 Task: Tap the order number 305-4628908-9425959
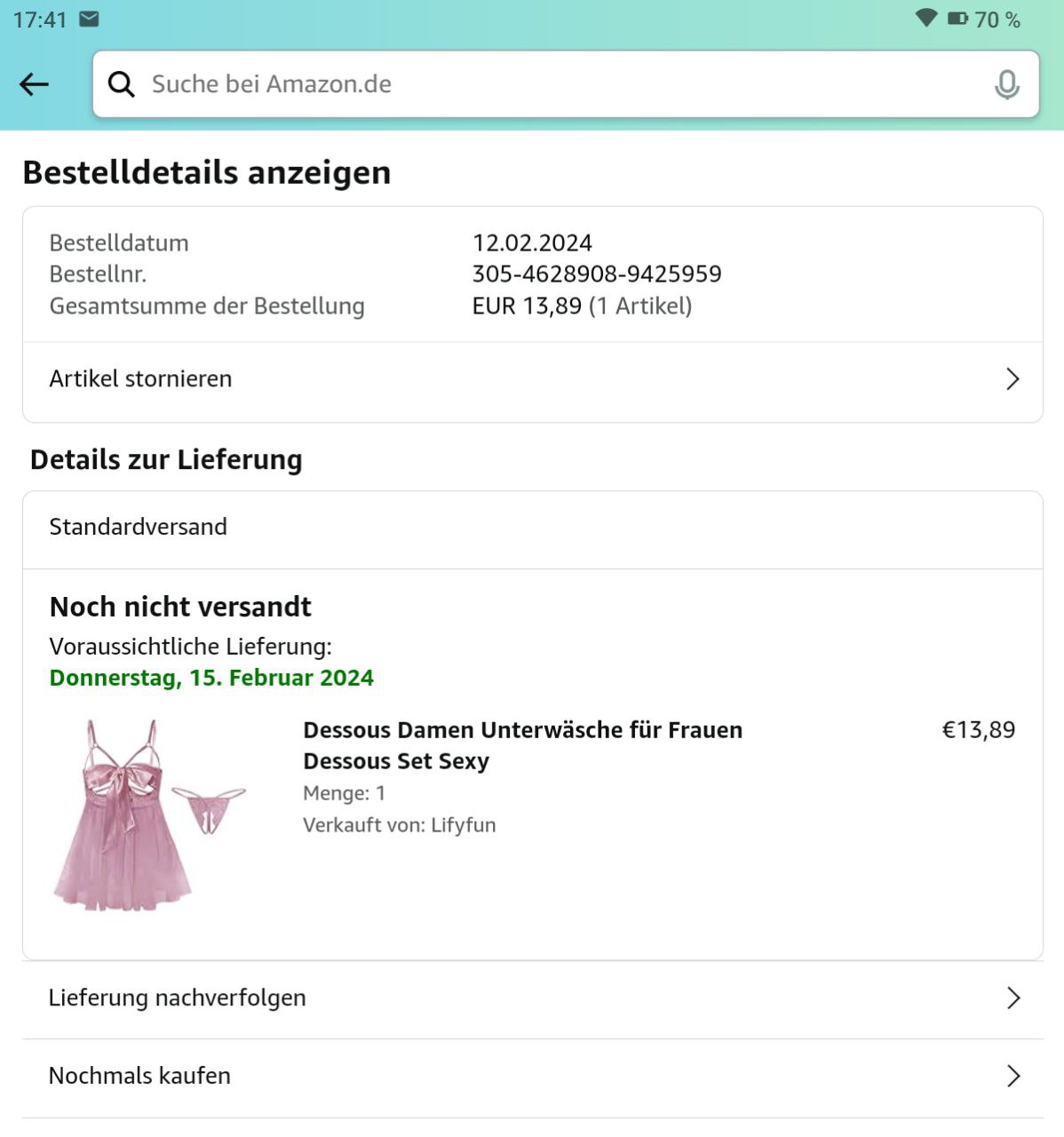point(597,274)
